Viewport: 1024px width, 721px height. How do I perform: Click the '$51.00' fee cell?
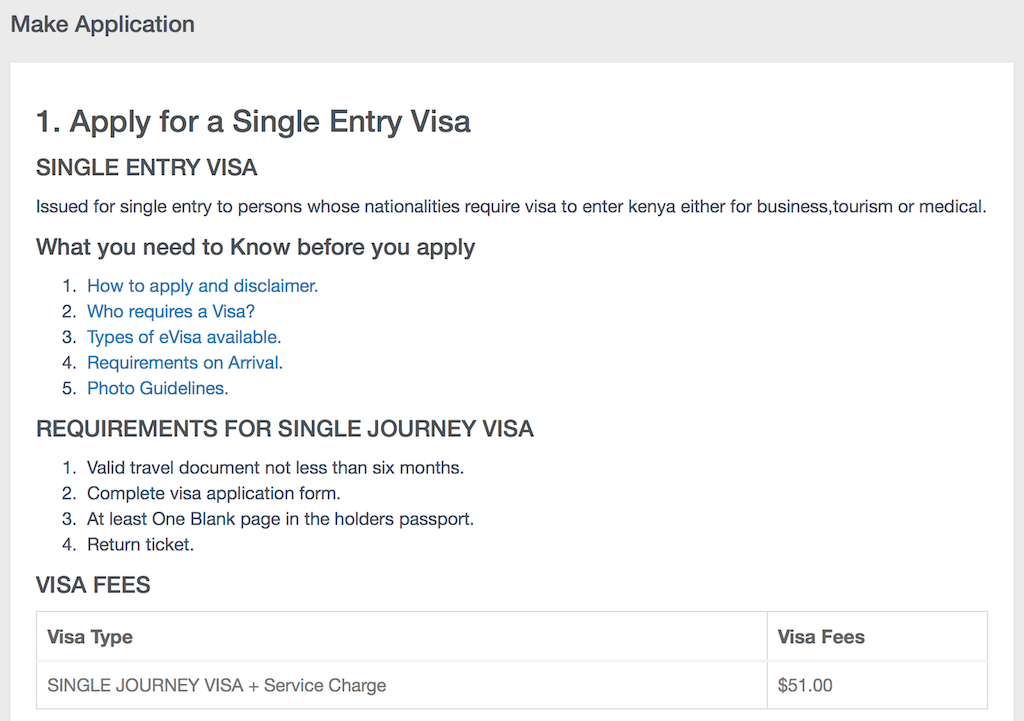(x=805, y=686)
